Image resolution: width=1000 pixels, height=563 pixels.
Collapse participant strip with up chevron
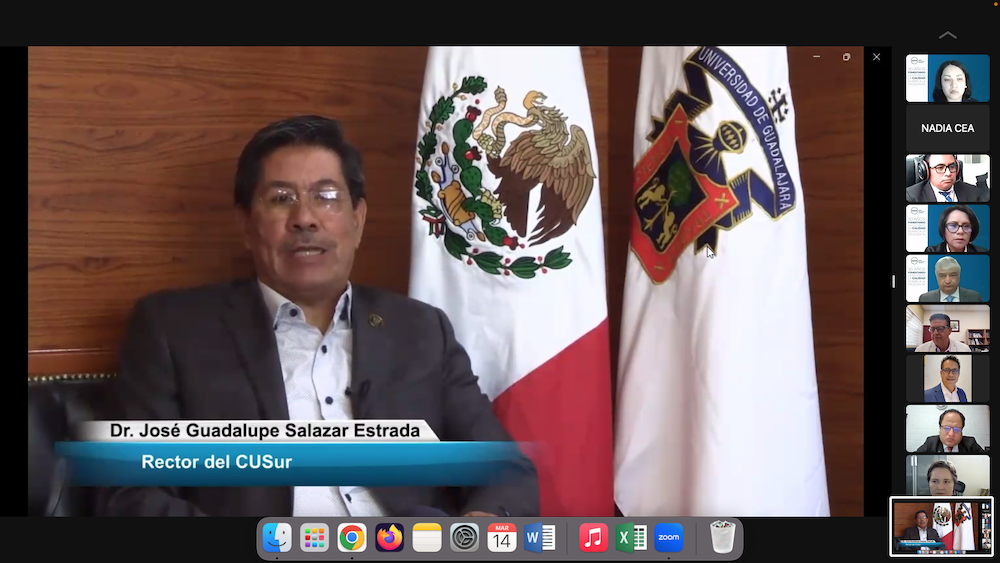point(947,35)
